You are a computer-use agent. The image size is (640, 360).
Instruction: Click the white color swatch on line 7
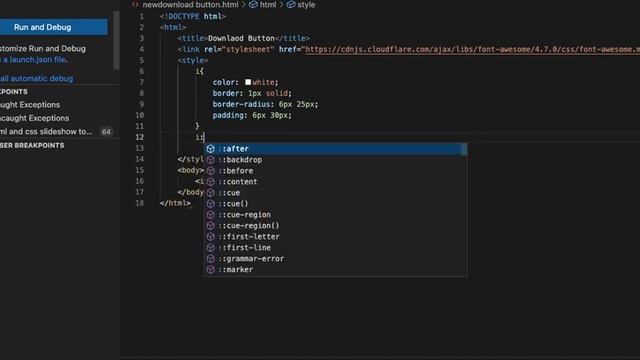(248, 82)
